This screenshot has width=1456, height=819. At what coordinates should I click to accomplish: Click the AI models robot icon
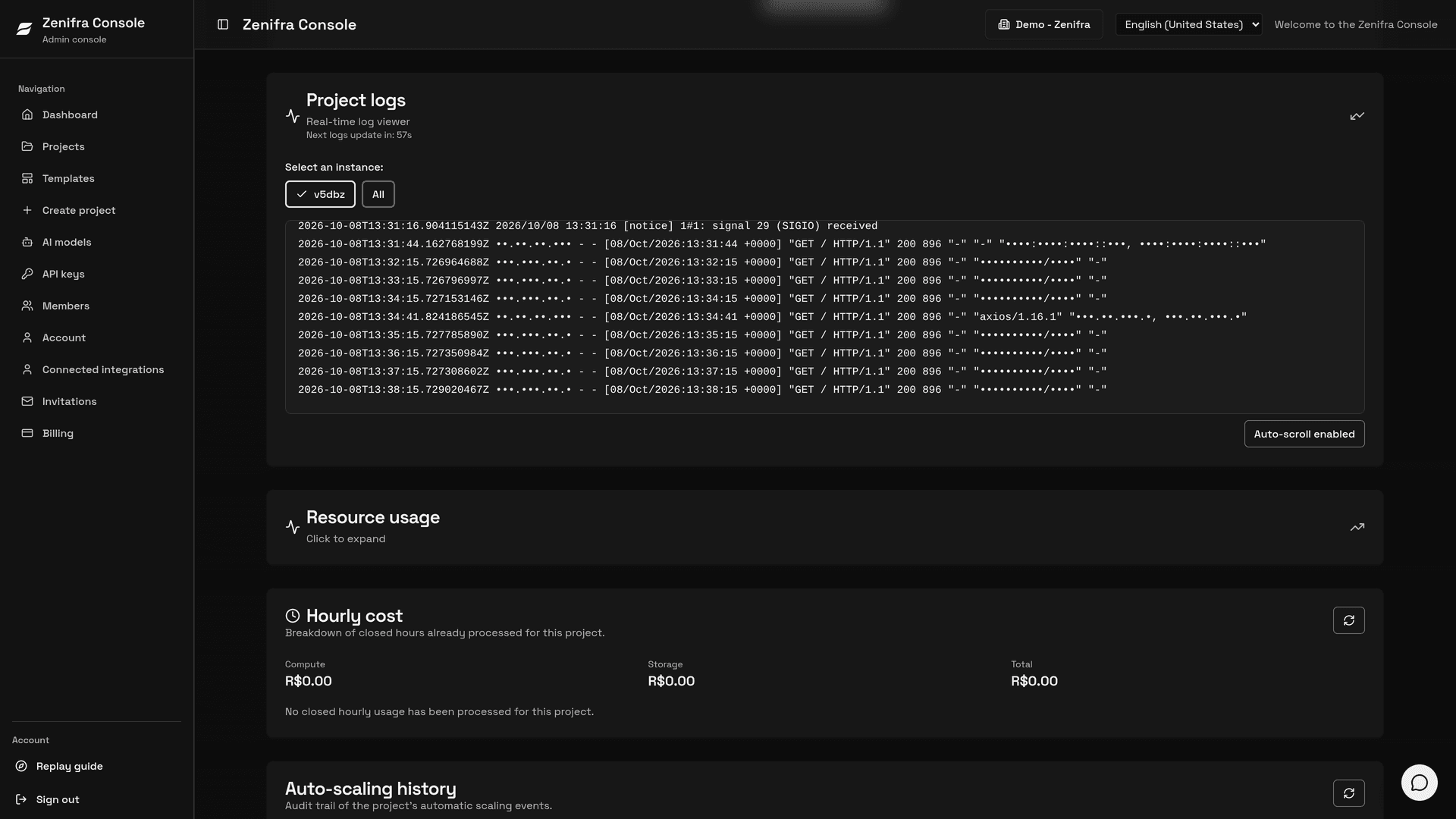click(x=27, y=242)
